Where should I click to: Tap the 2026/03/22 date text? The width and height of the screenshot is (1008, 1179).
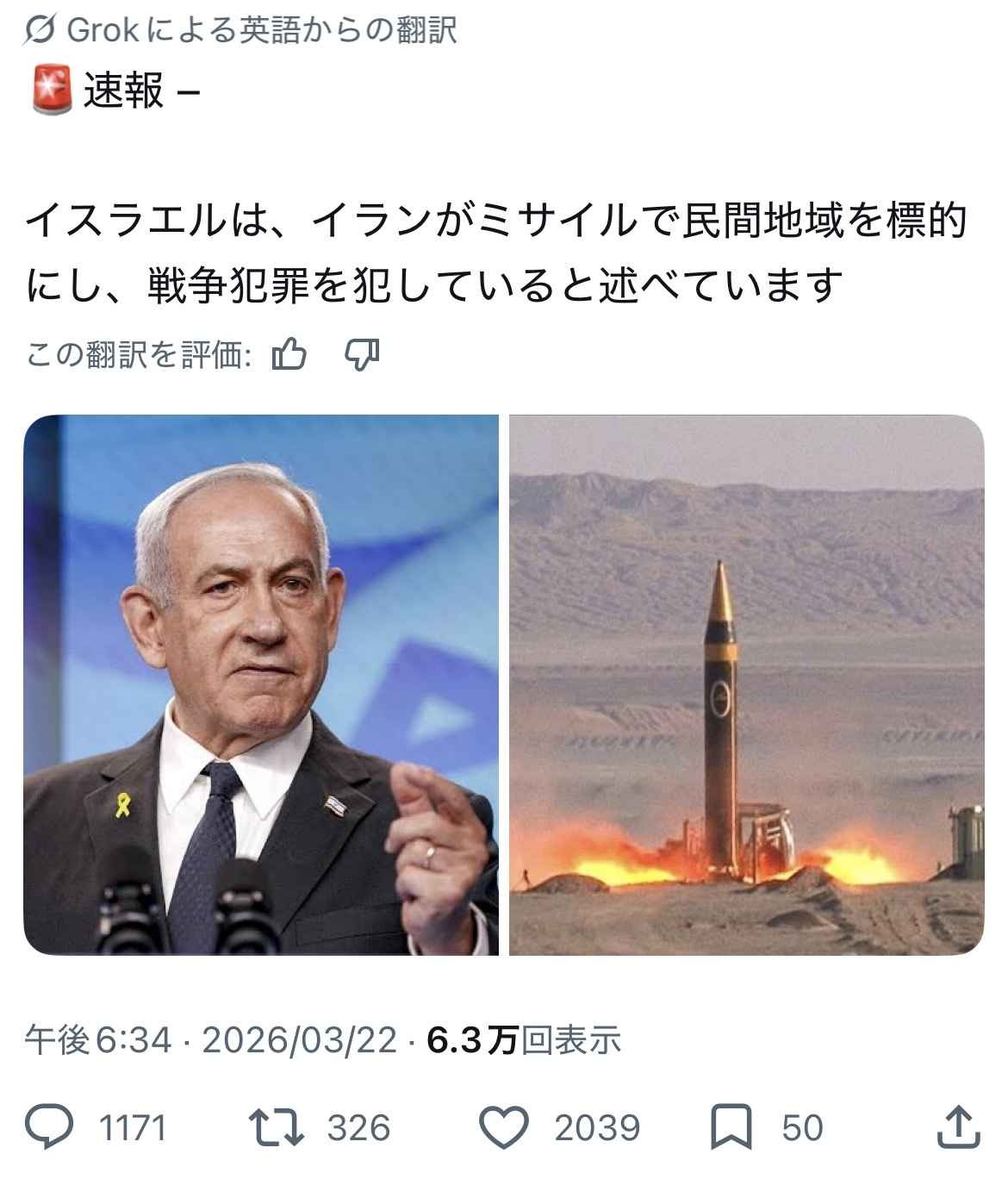pos(299,1040)
